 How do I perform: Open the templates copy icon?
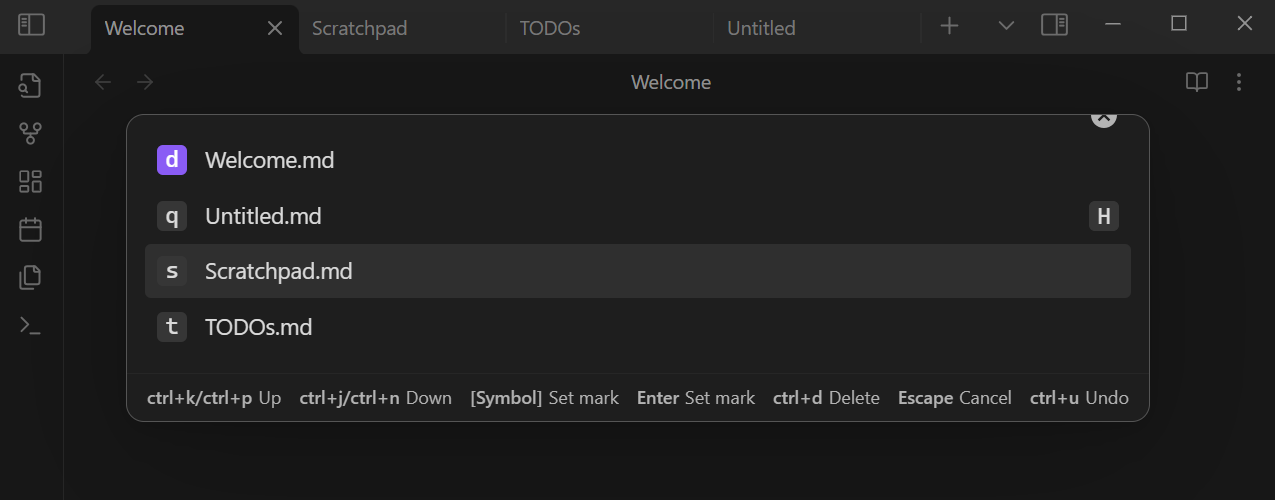30,277
